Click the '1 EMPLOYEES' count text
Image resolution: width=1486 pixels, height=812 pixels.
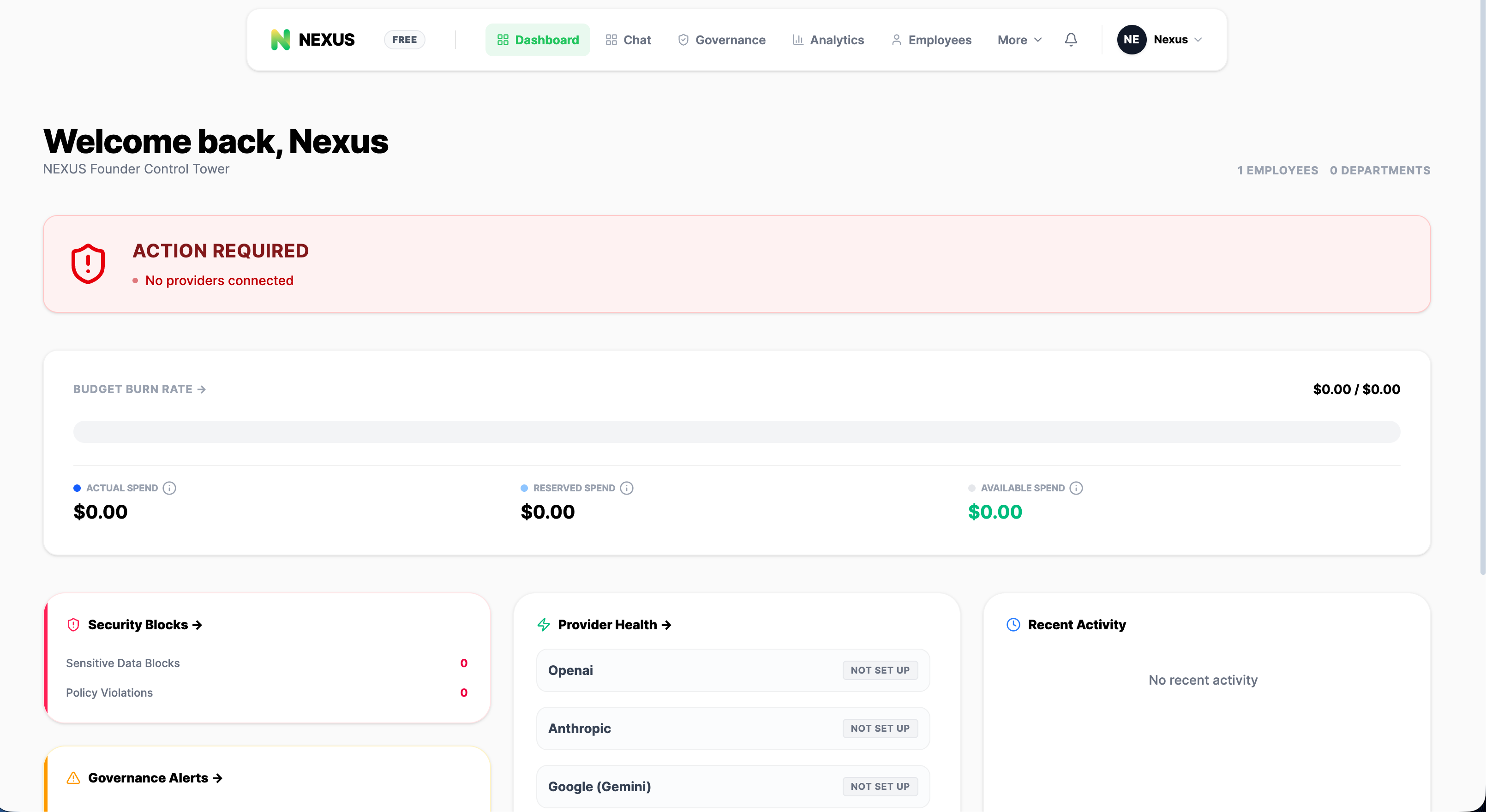(1277, 171)
